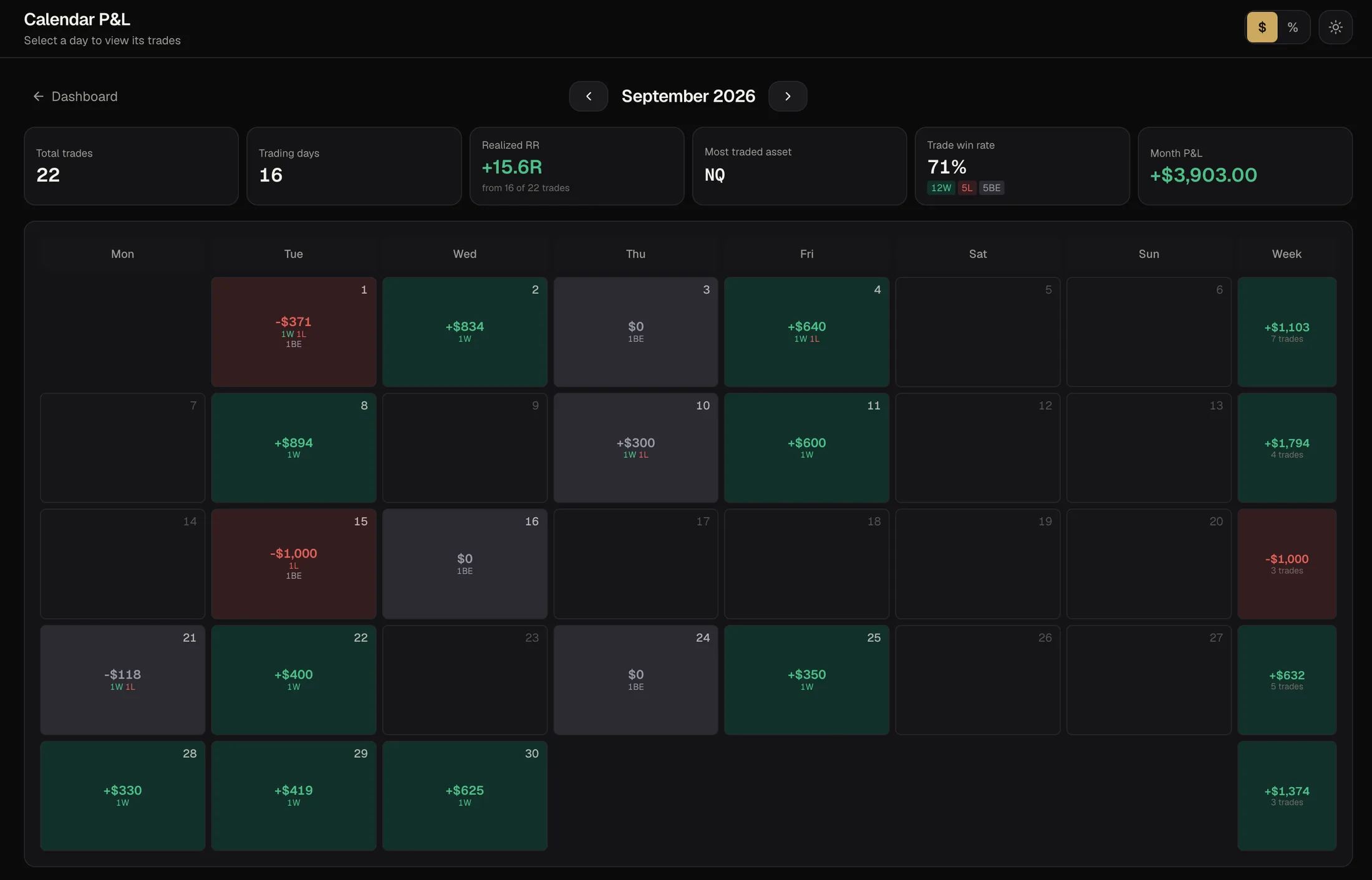
Task: Select September 24 break-even day
Action: 635,680
